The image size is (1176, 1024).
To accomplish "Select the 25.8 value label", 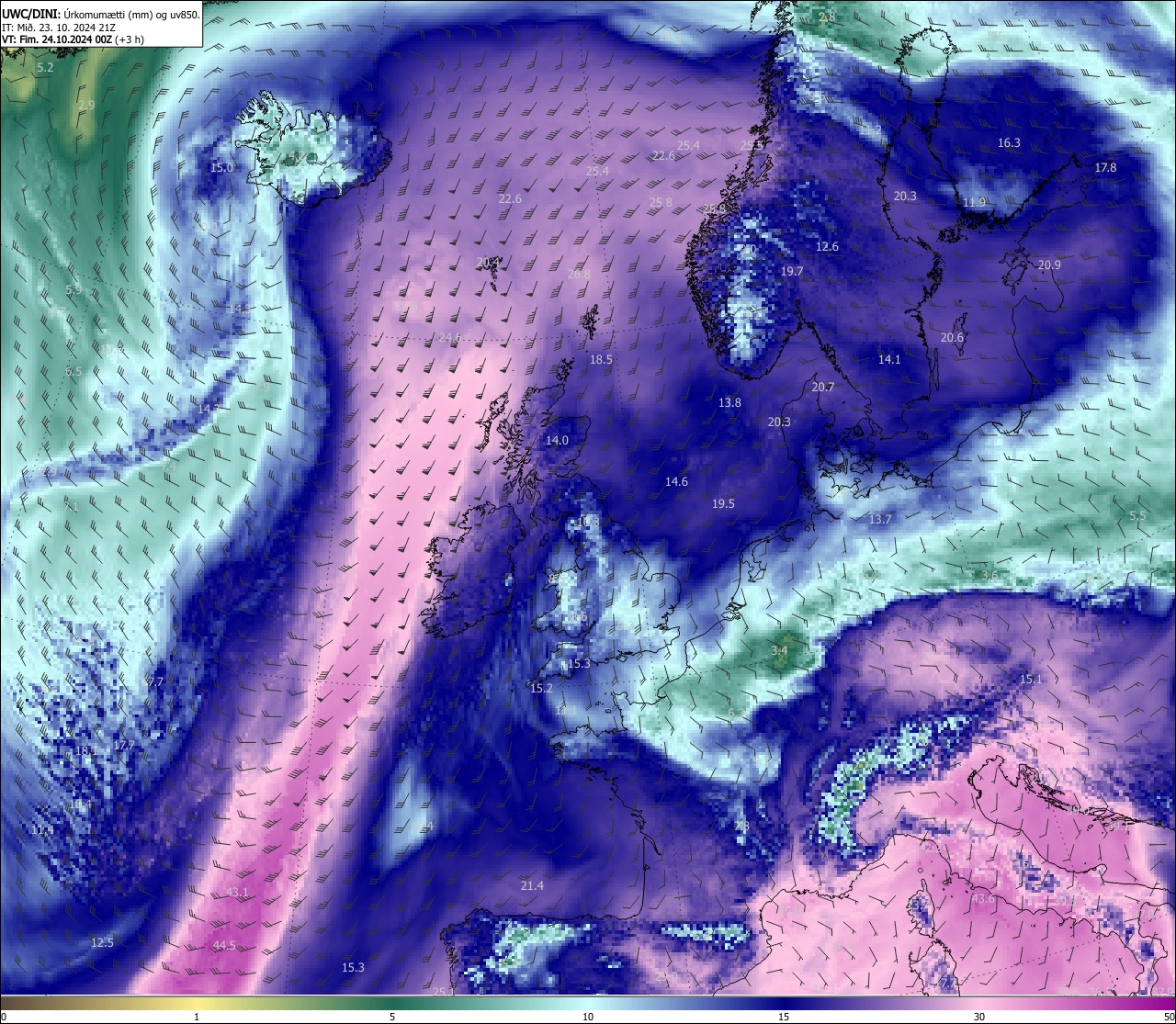I will click(661, 203).
